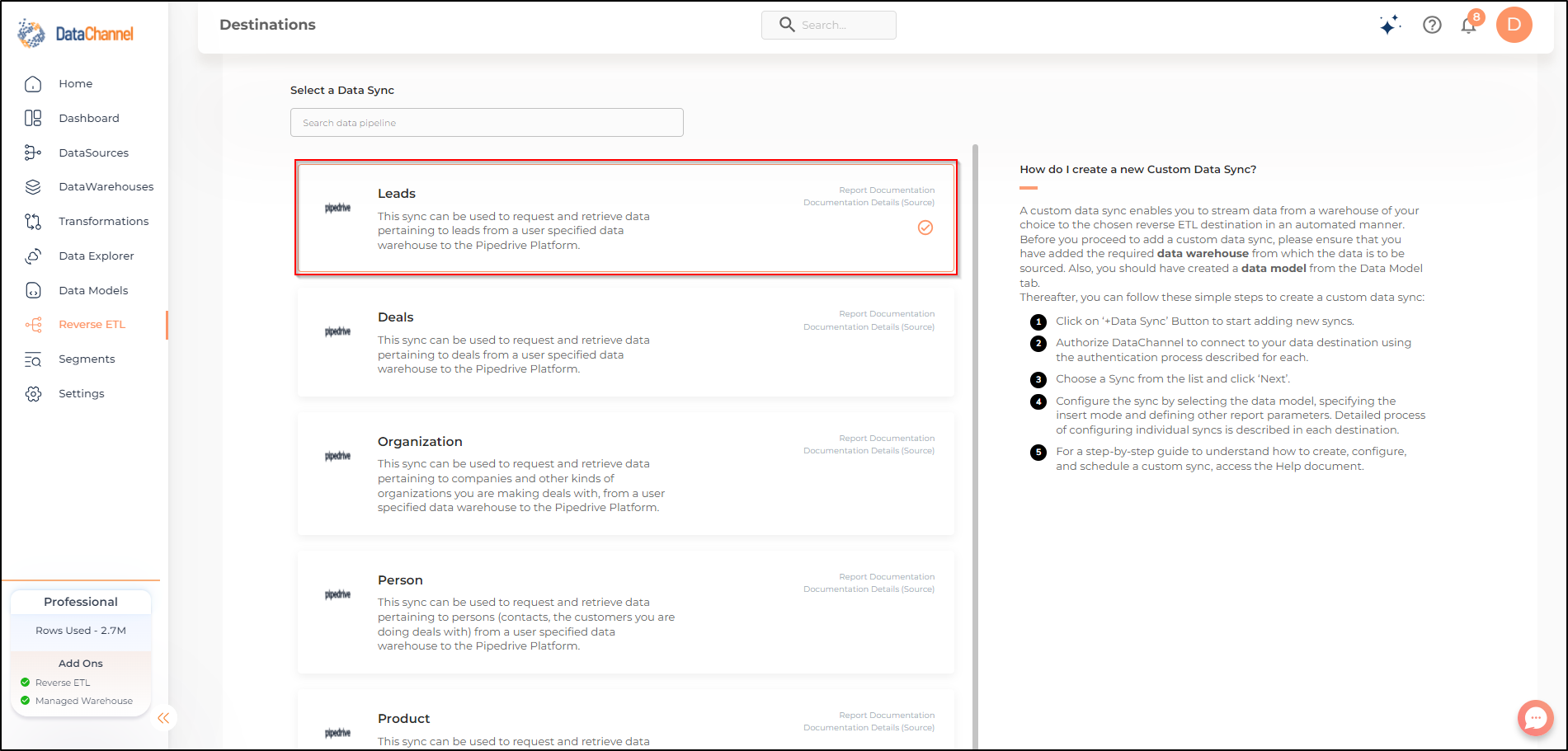The width and height of the screenshot is (1568, 751).
Task: Collapse the sidebar with double chevron
Action: point(163,718)
